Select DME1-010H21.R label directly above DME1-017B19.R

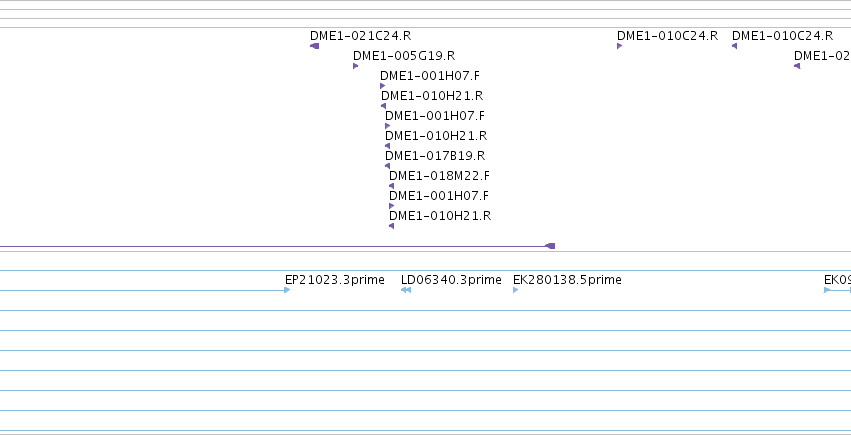pos(436,136)
